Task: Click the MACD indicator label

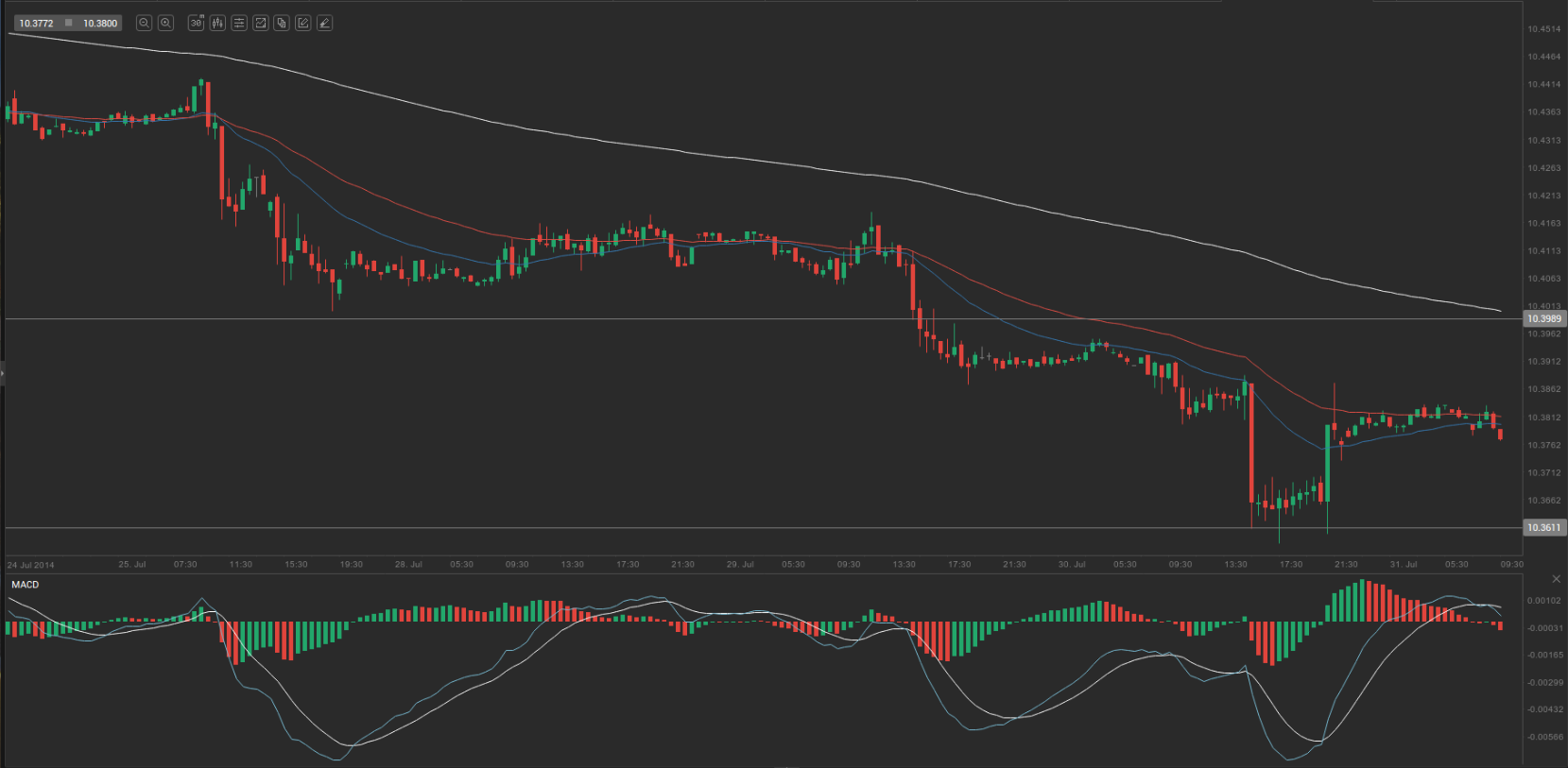Action: (26, 585)
